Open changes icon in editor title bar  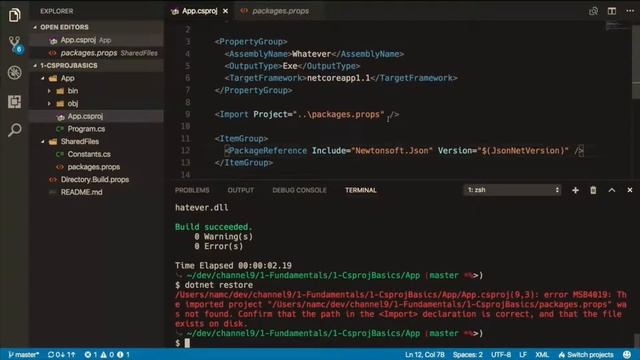coord(593,11)
